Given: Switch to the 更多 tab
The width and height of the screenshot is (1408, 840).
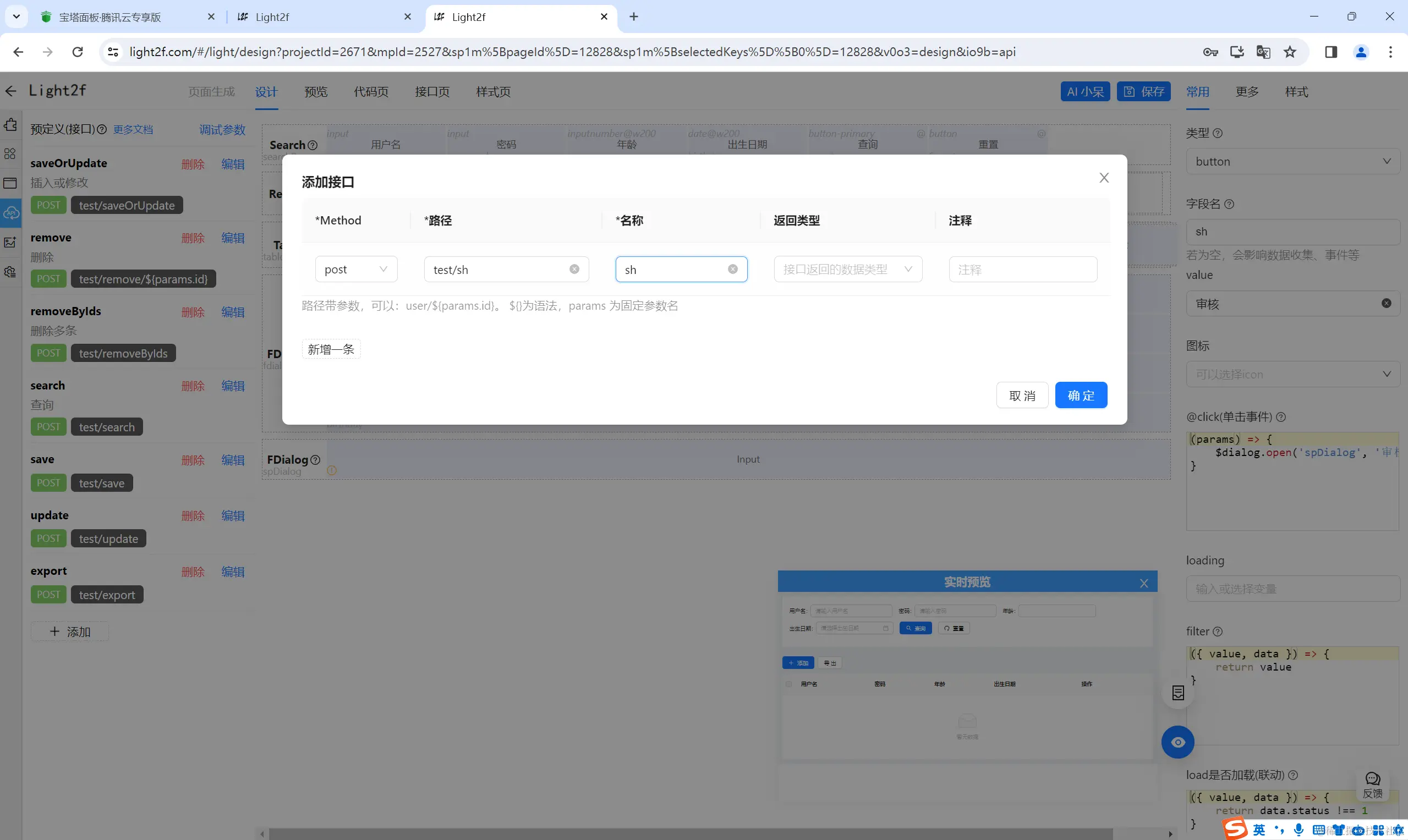Looking at the screenshot, I should (1247, 92).
